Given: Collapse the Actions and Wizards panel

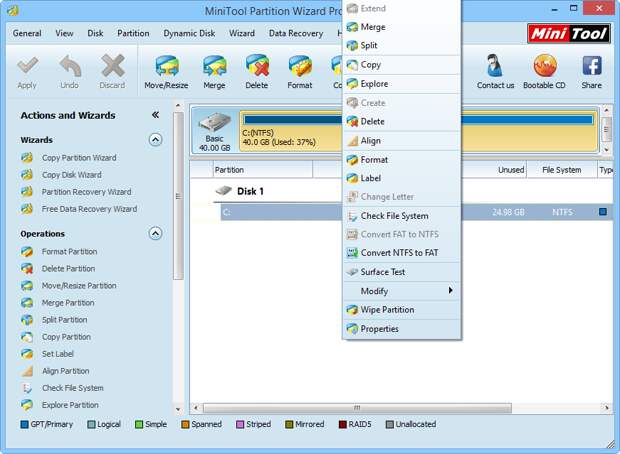Looking at the screenshot, I should [x=155, y=115].
